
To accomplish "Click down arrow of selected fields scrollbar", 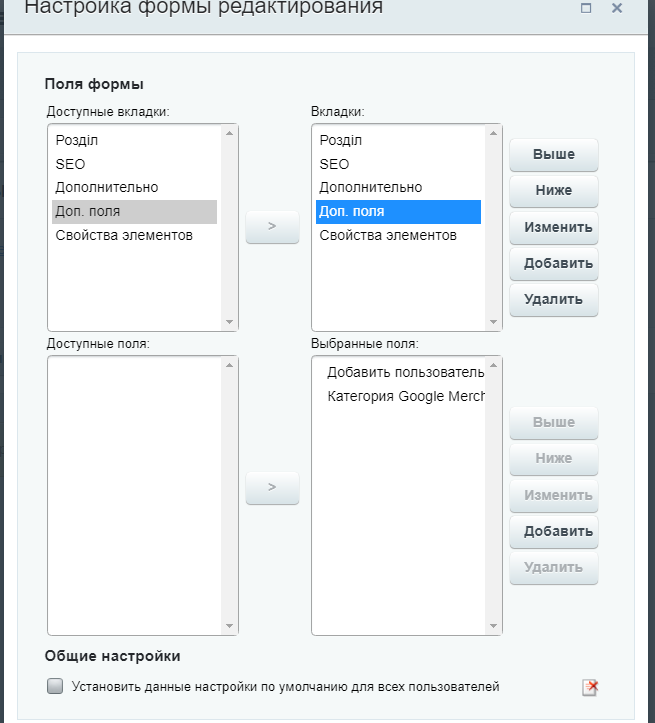I will [493, 626].
